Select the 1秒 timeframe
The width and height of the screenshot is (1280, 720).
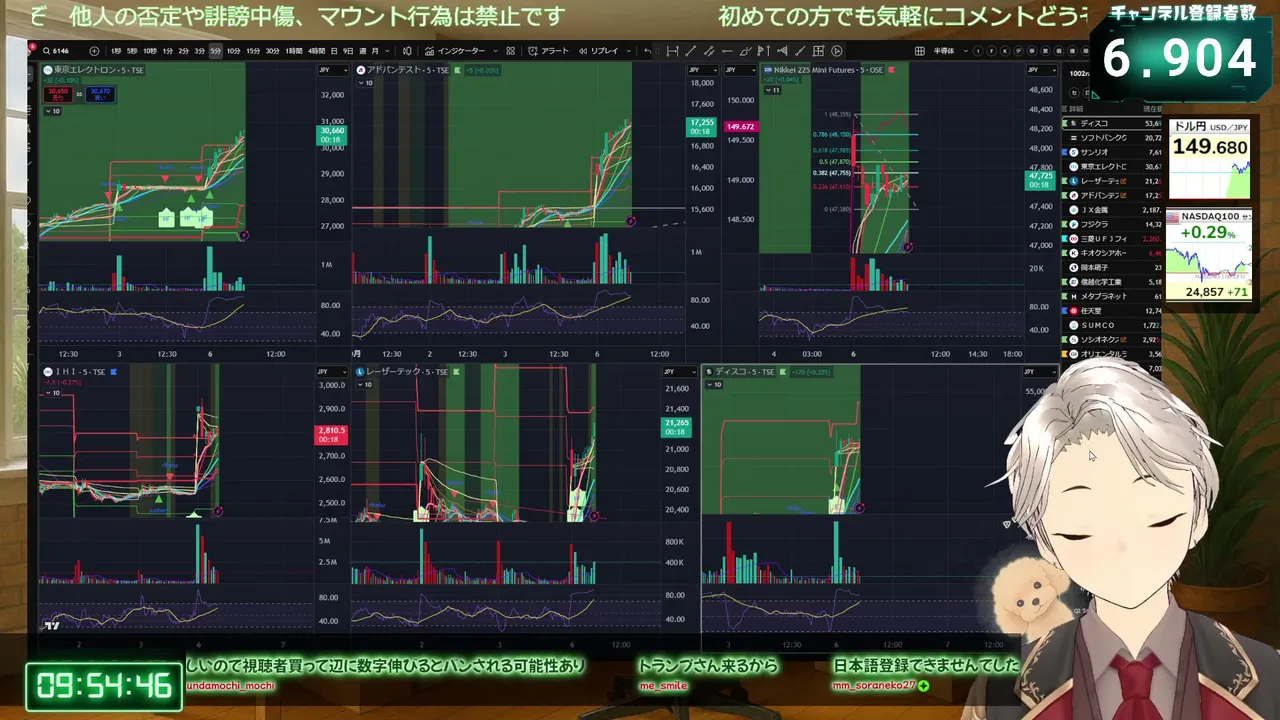point(116,51)
